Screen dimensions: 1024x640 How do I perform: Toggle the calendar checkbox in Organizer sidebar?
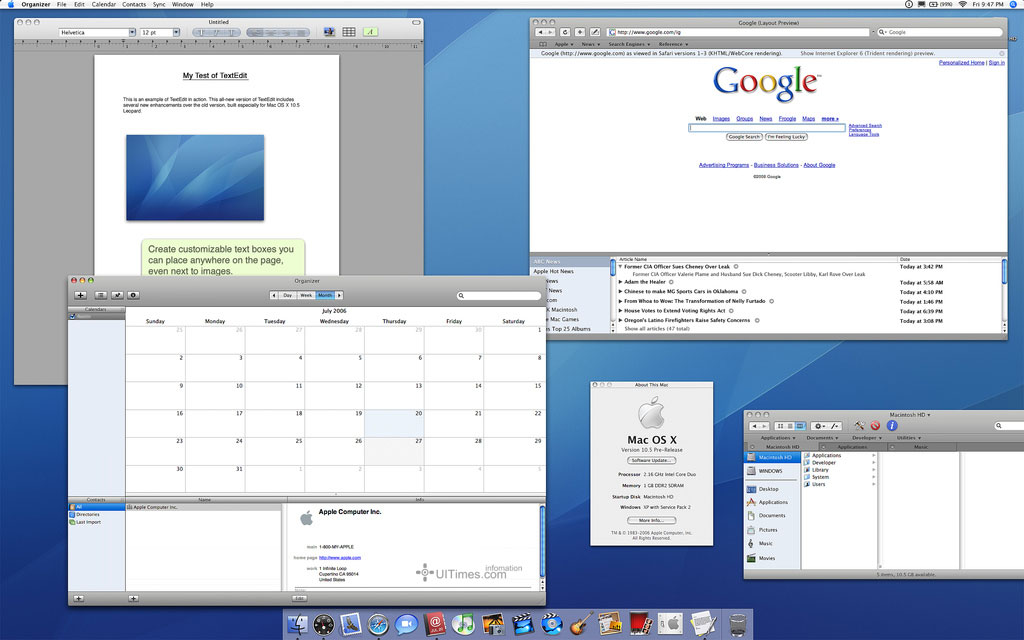(72, 316)
